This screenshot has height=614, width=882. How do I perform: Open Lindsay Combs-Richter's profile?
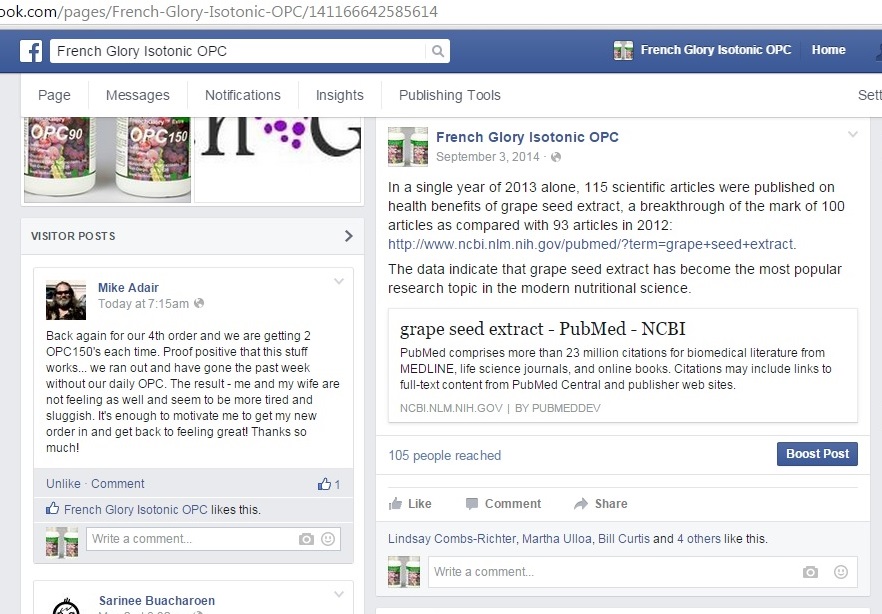point(452,539)
